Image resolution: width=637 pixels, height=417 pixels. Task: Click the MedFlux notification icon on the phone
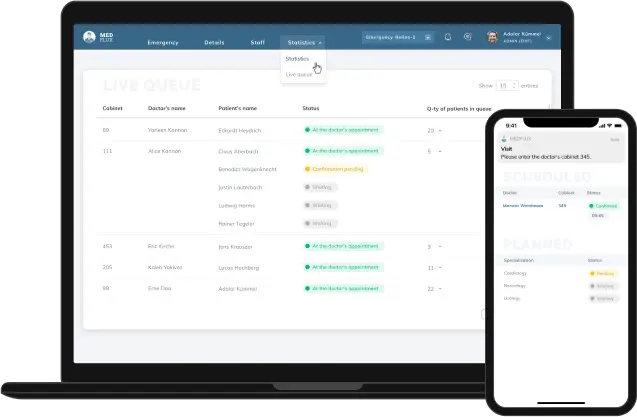505,140
